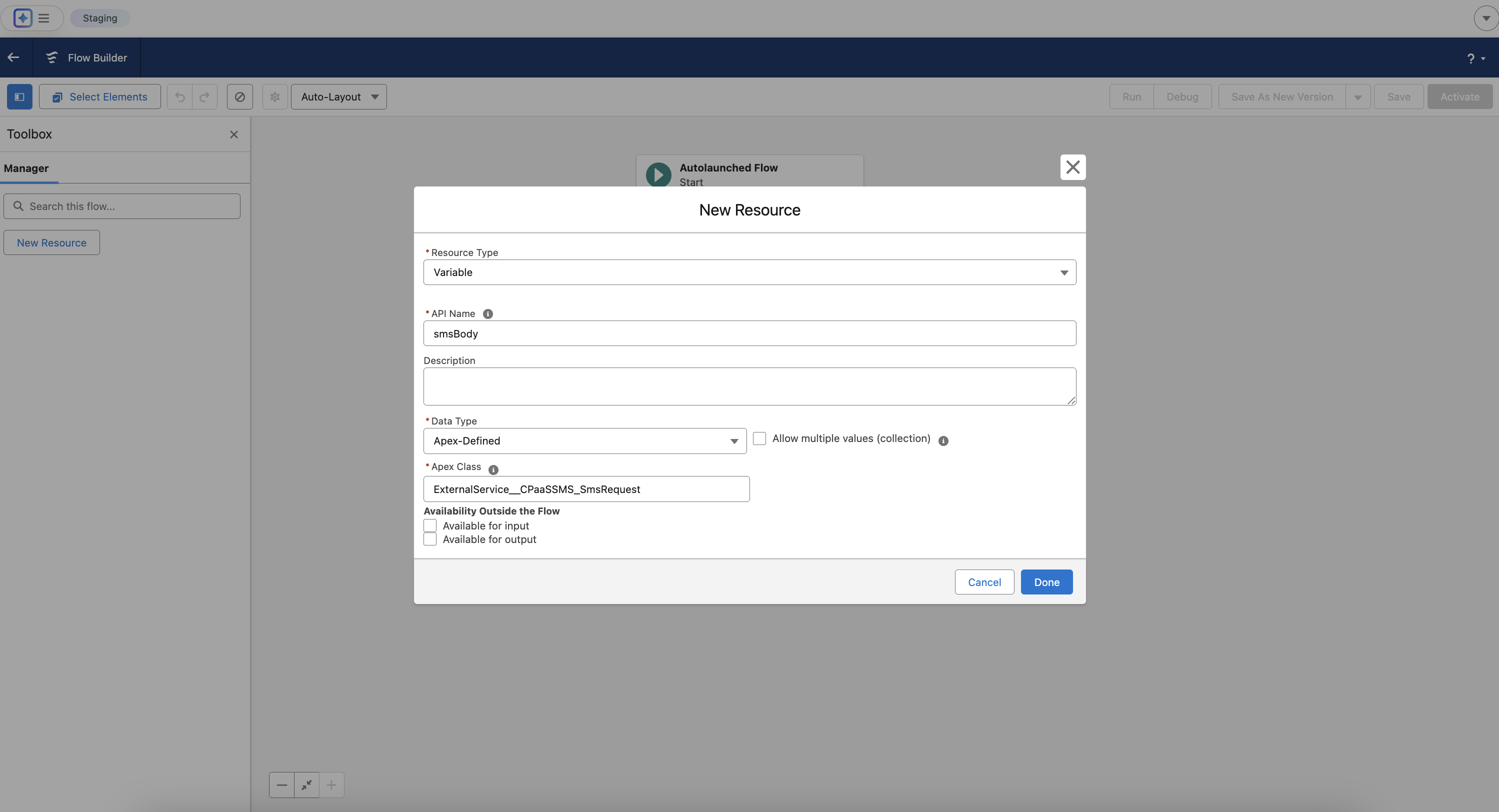Viewport: 1499px width, 812px height.
Task: Open the app navigation hamburger menu
Action: [43, 18]
